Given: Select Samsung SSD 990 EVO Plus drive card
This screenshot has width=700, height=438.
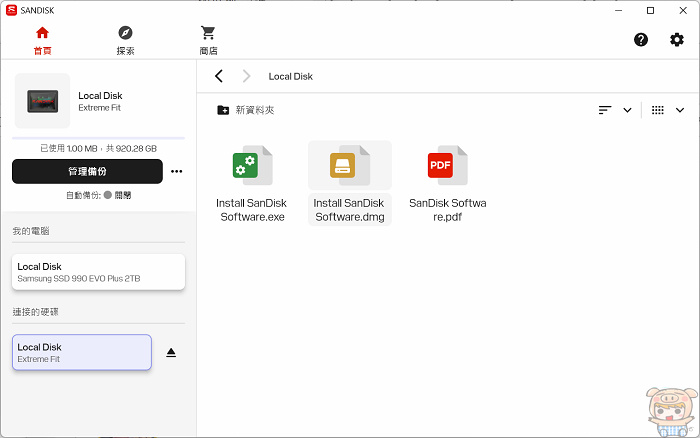Looking at the screenshot, I should coord(98,272).
